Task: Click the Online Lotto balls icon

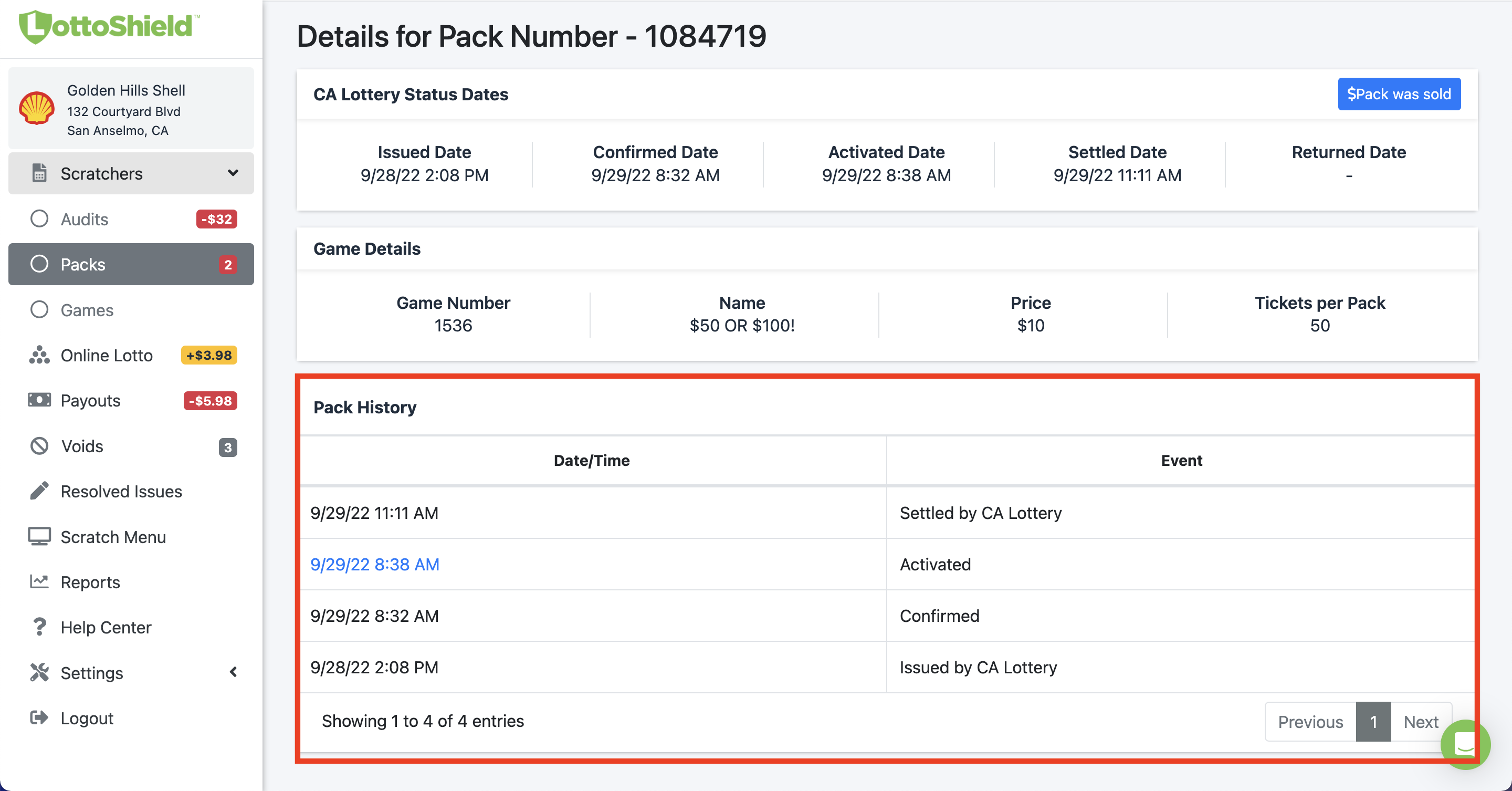Action: pos(39,355)
